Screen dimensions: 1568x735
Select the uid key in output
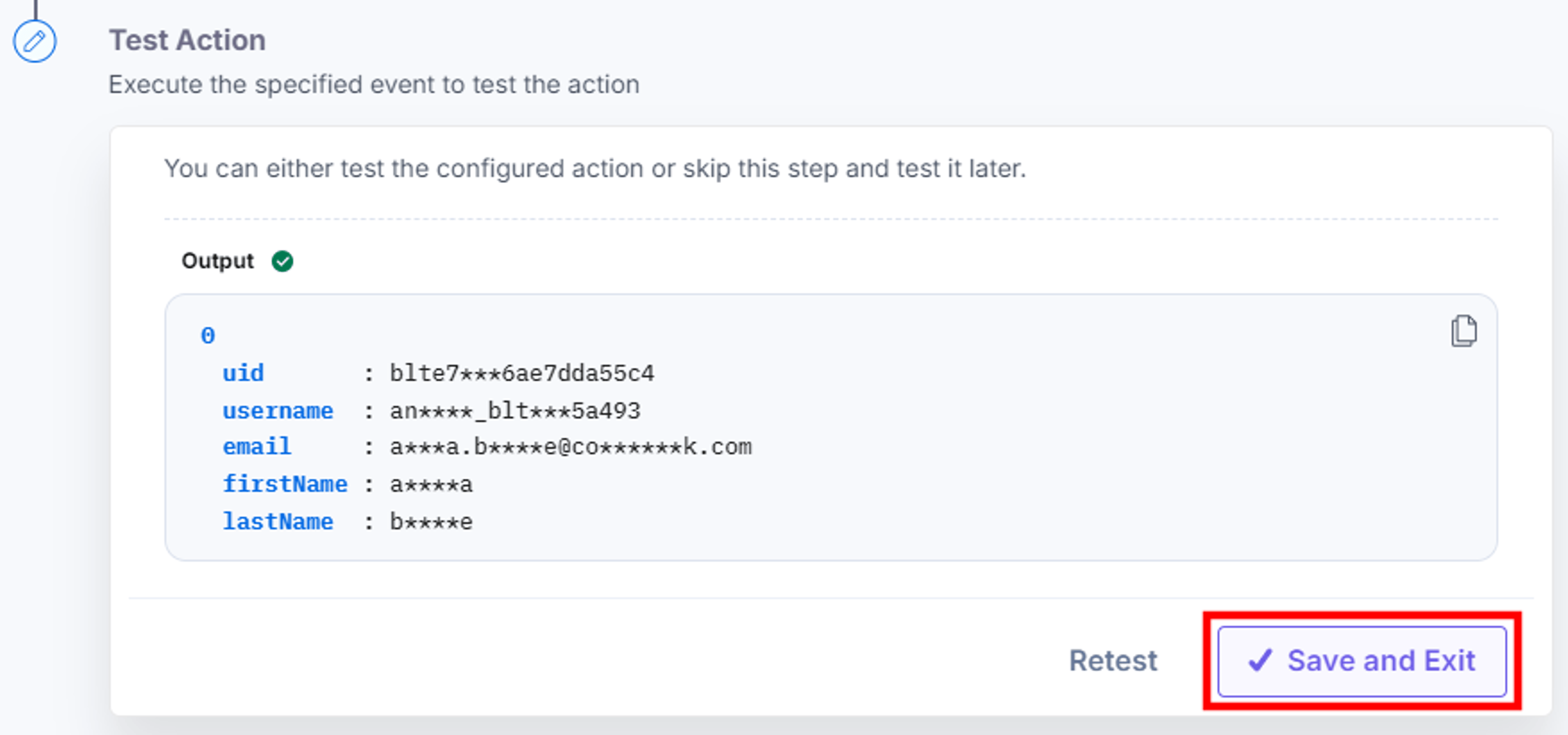pyautogui.click(x=243, y=373)
